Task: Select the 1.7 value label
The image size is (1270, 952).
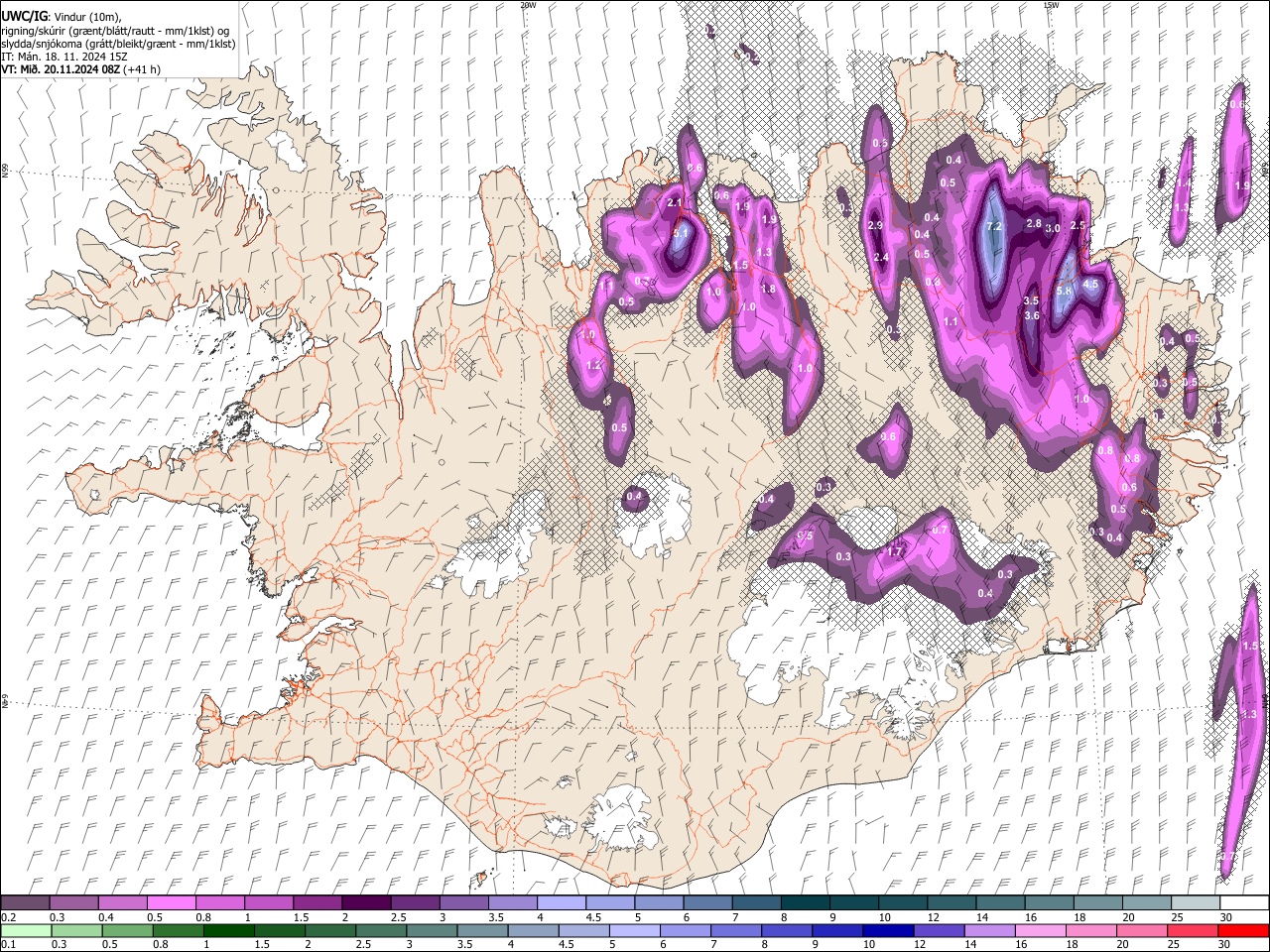Action: click(x=894, y=552)
